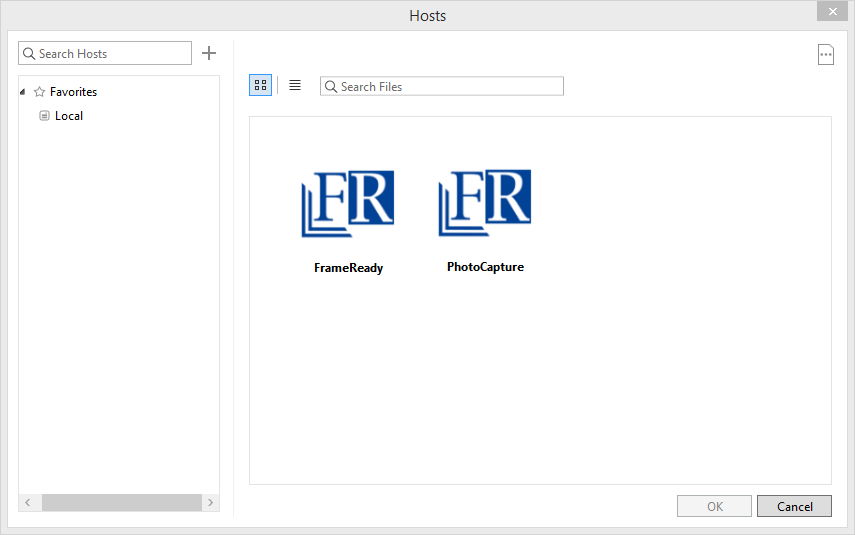Click the Favorites star icon
This screenshot has width=855, height=535.
[x=39, y=92]
